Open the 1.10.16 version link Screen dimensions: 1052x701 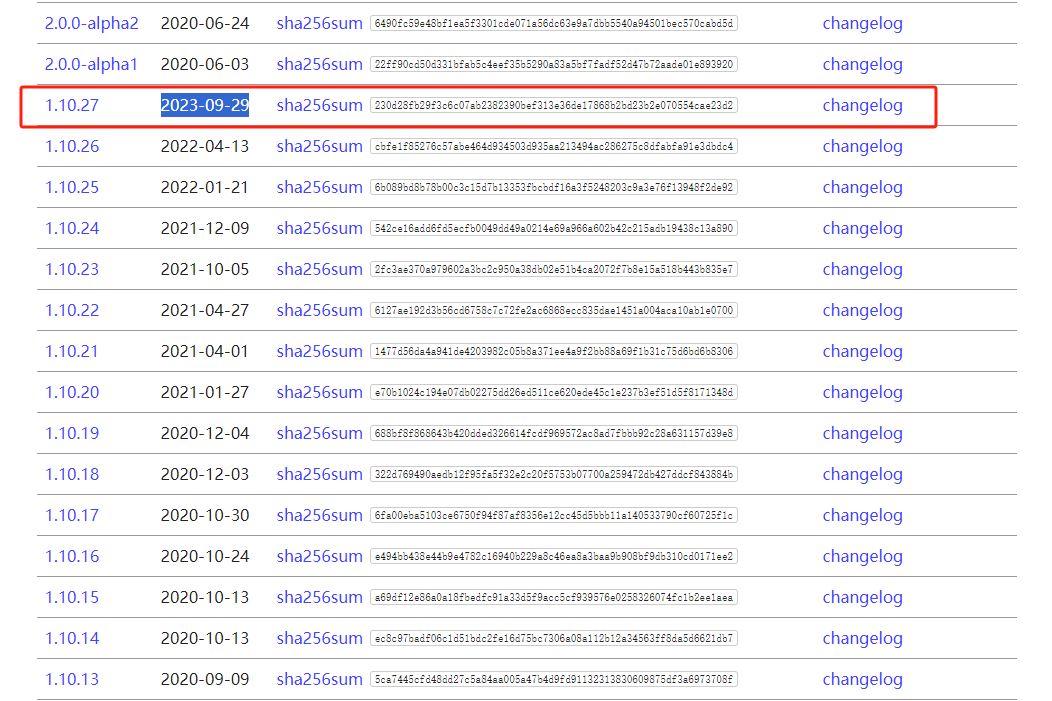tap(72, 555)
